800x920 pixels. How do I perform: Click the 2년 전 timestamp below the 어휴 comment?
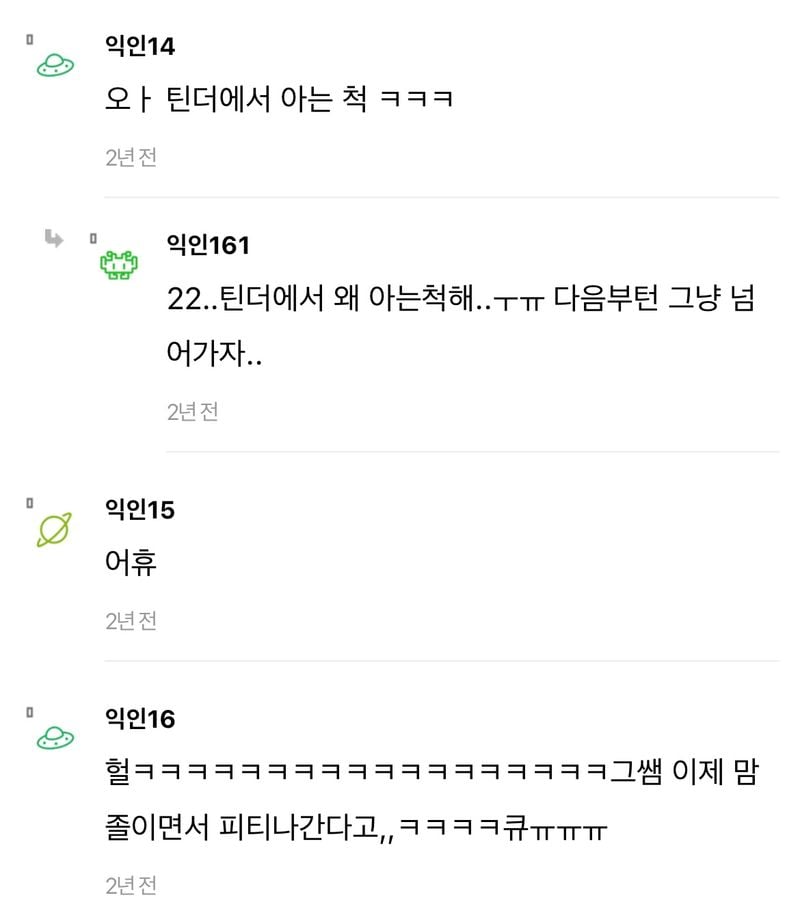[x=131, y=621]
